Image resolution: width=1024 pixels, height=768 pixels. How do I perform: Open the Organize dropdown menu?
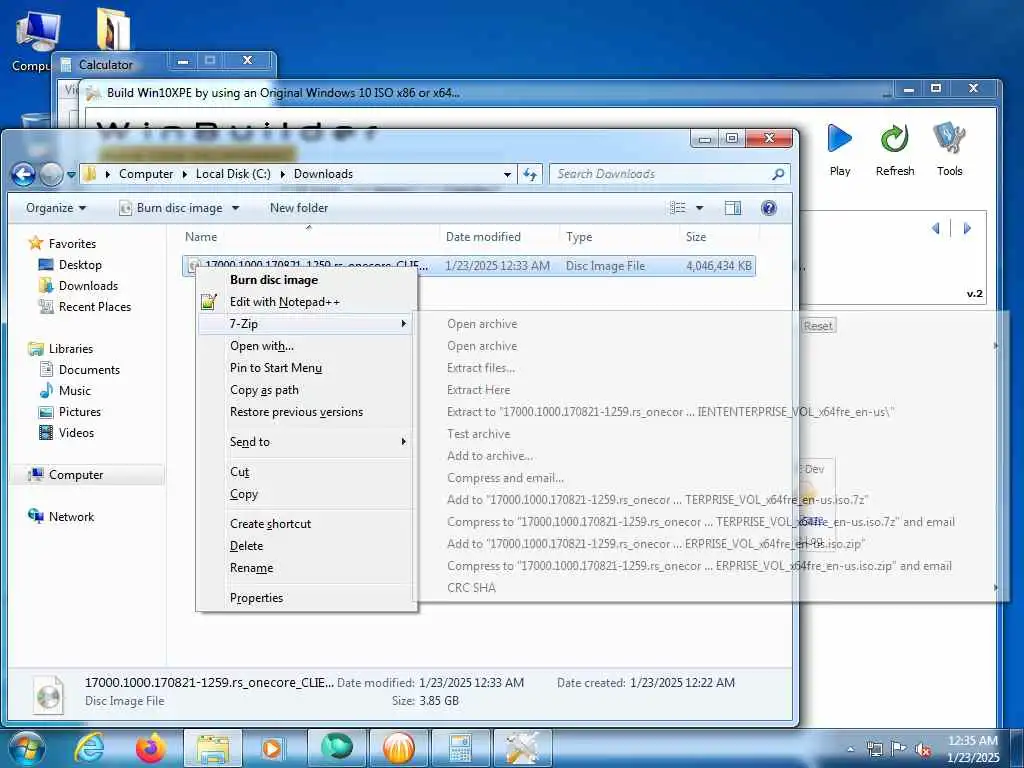pyautogui.click(x=56, y=208)
